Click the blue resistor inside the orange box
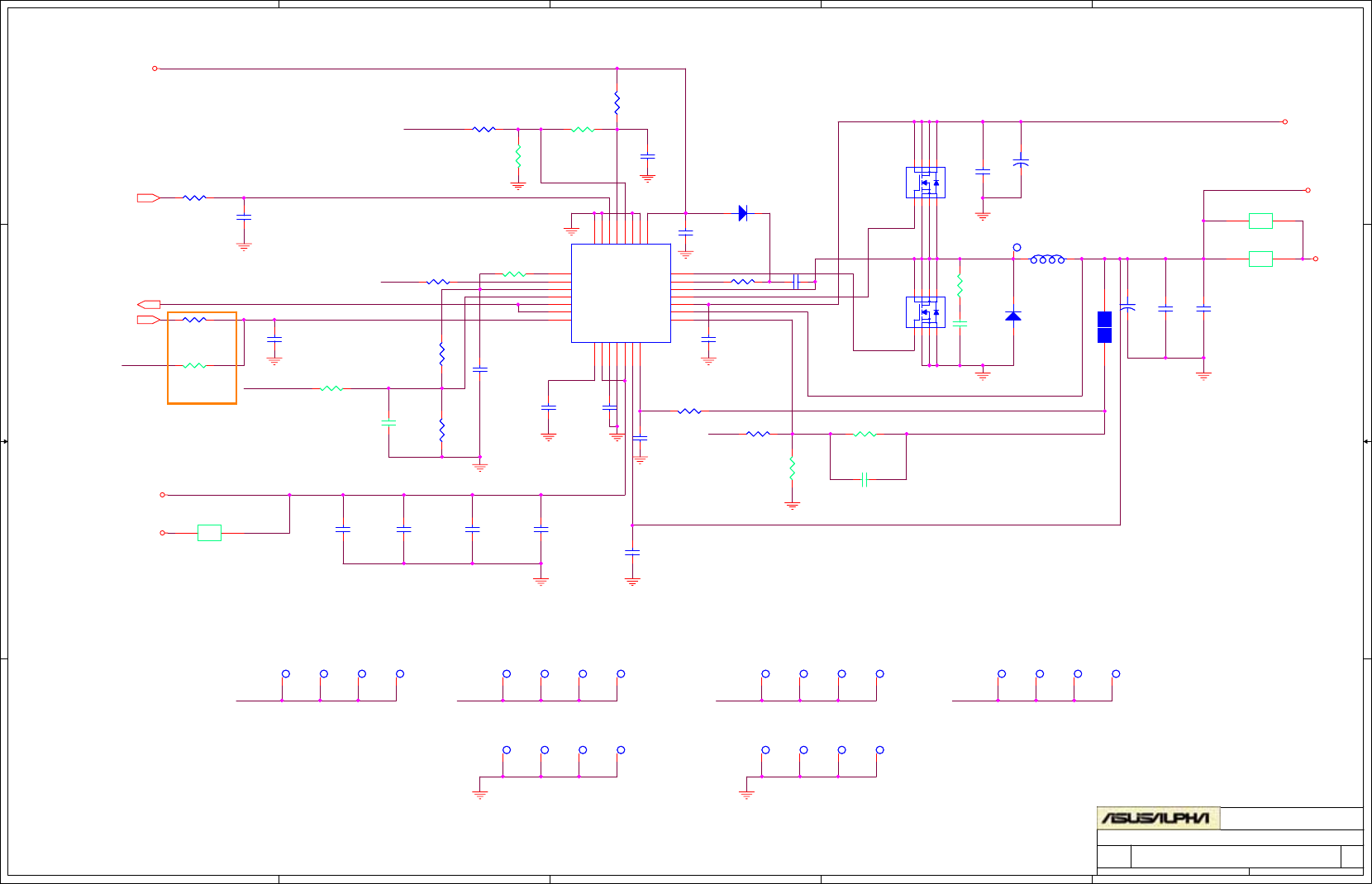 pos(195,319)
